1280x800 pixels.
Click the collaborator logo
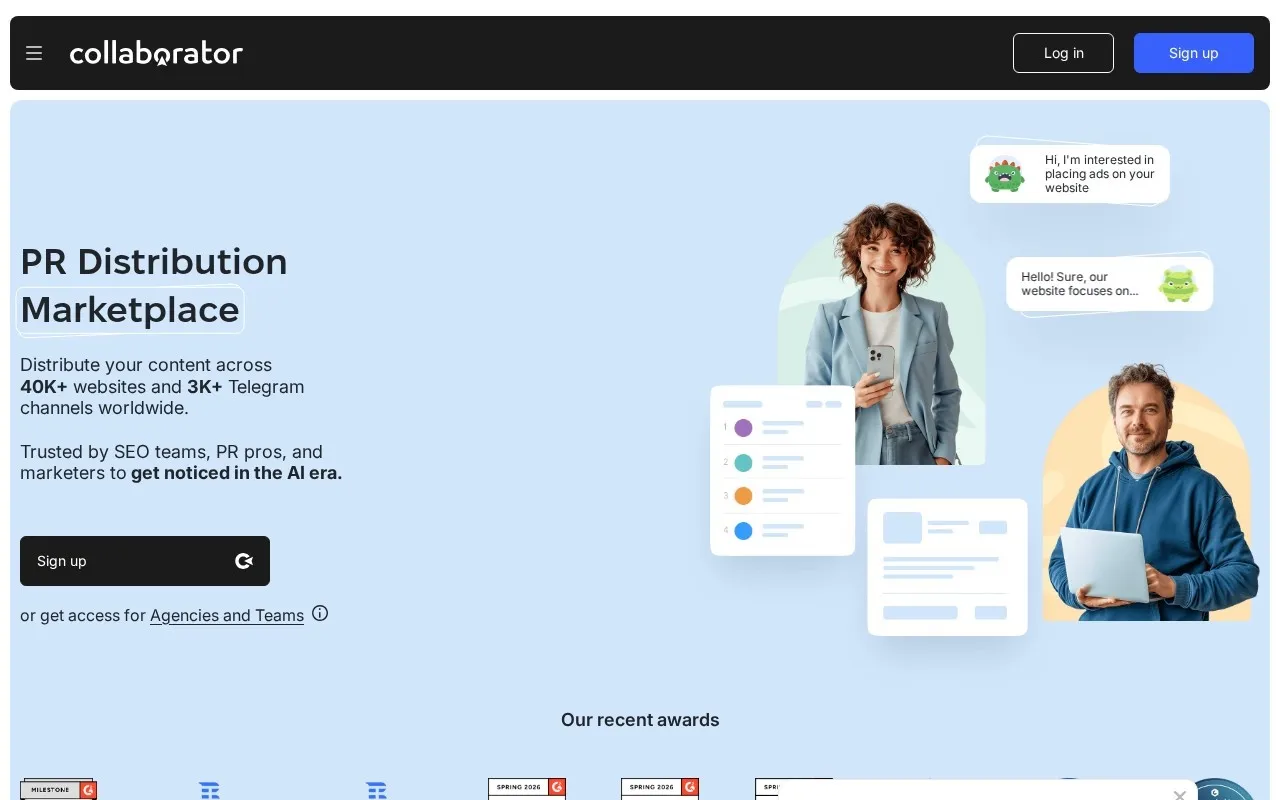point(156,53)
